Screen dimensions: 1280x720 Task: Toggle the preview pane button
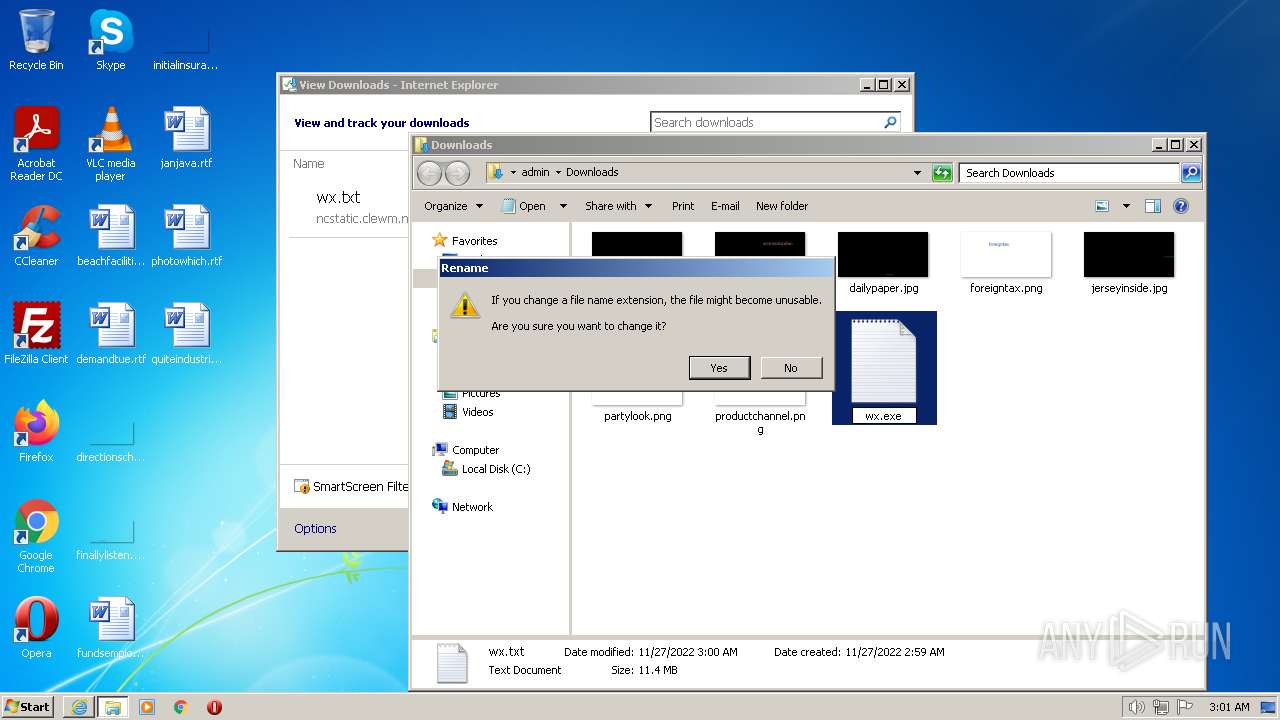click(x=1153, y=206)
